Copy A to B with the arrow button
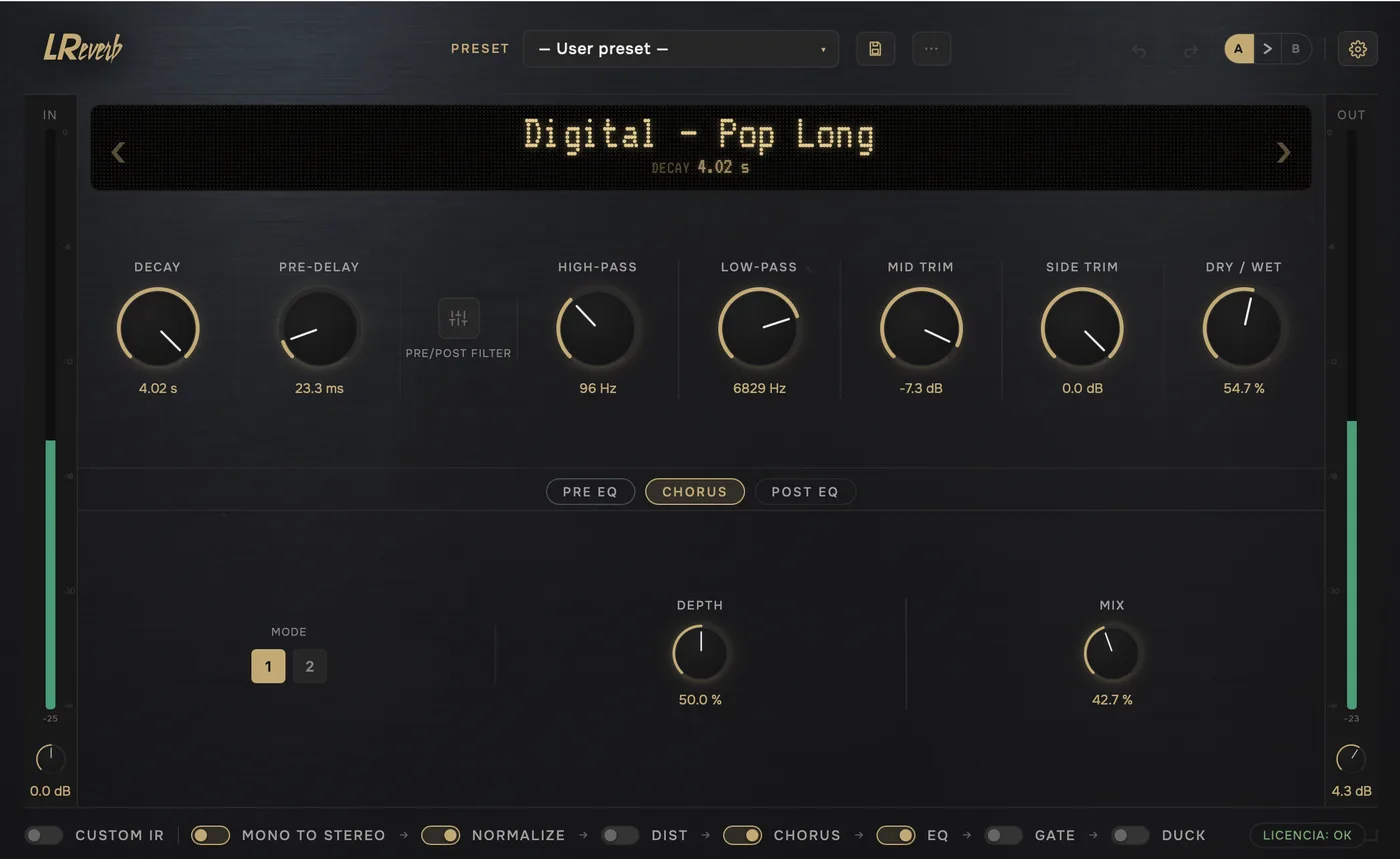The width and height of the screenshot is (1400, 859). (x=1267, y=49)
